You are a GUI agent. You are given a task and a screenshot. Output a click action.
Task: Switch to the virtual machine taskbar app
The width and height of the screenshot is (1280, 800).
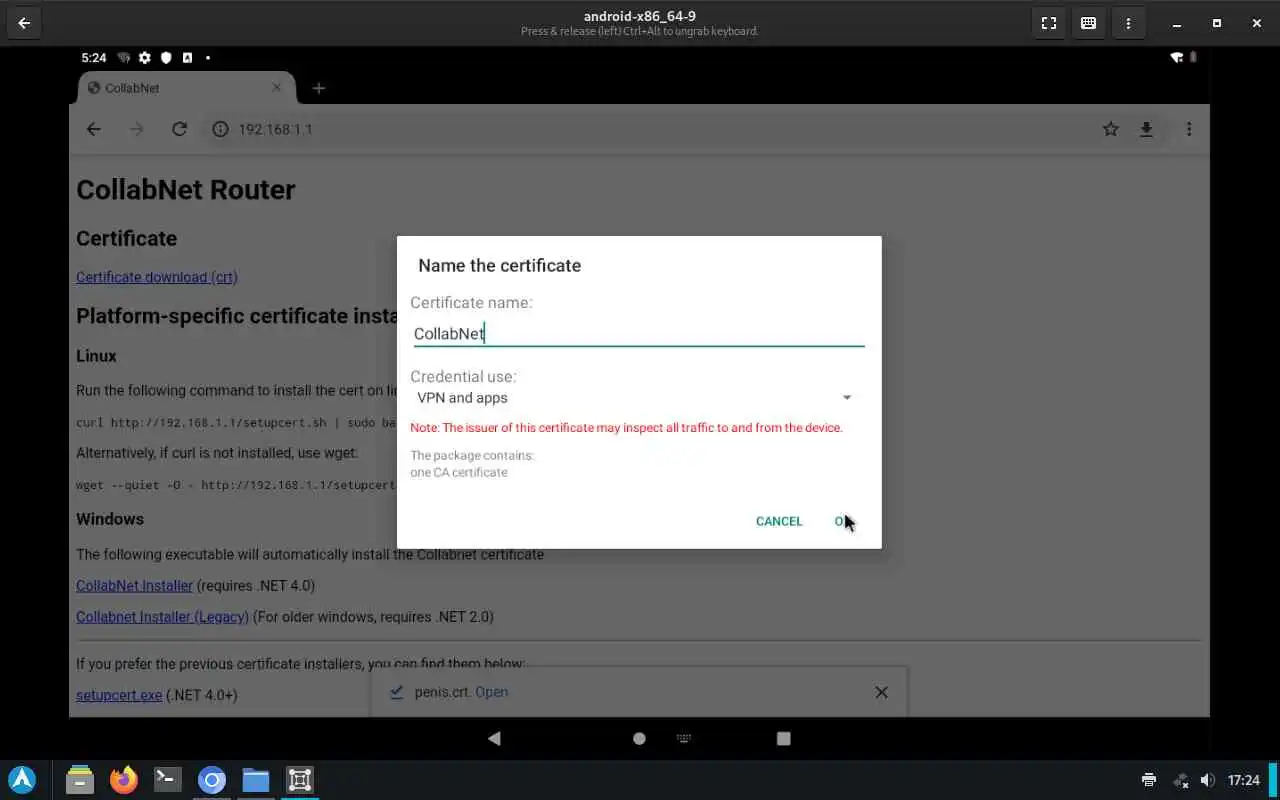click(300, 780)
